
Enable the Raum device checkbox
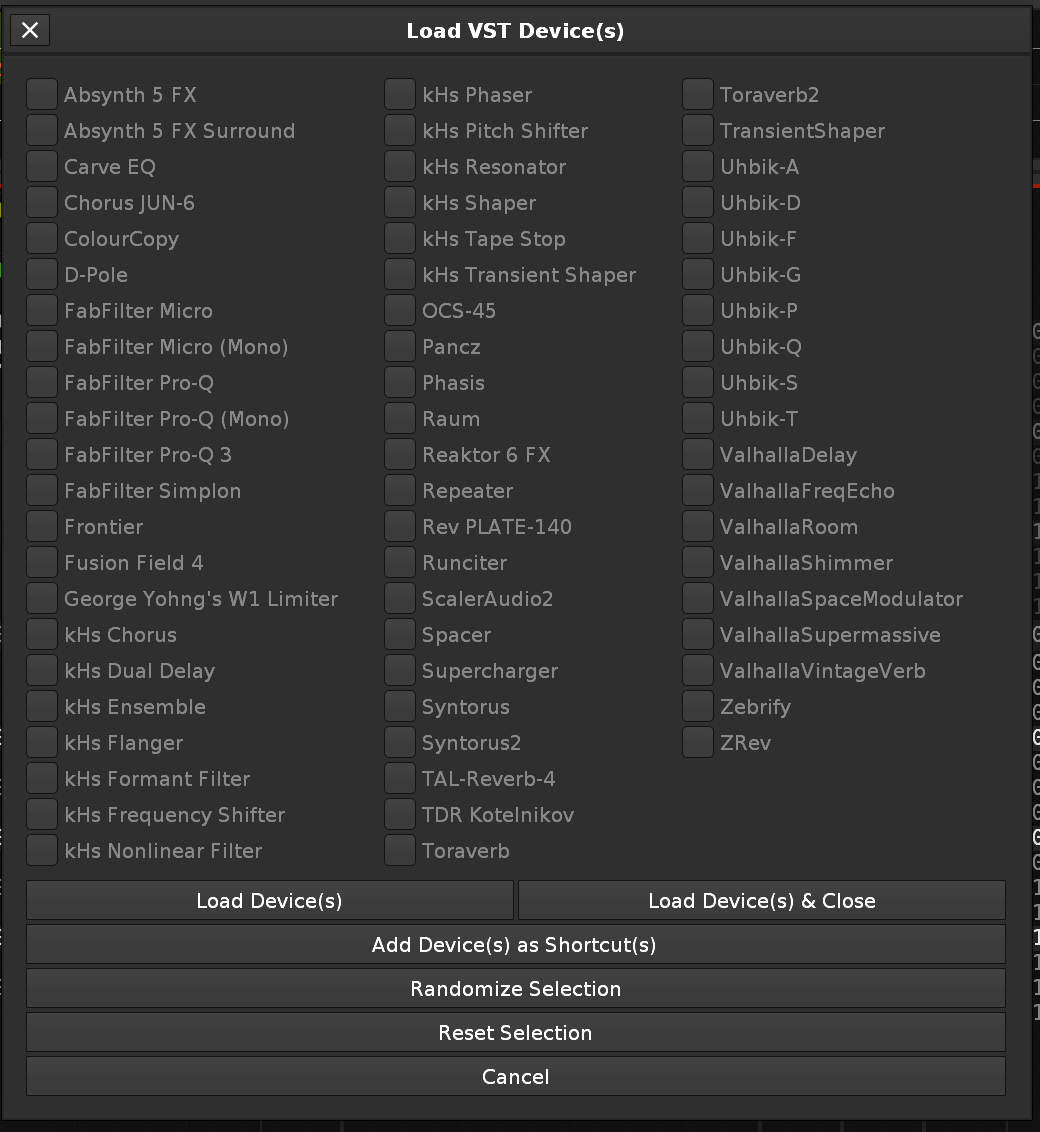tap(400, 419)
